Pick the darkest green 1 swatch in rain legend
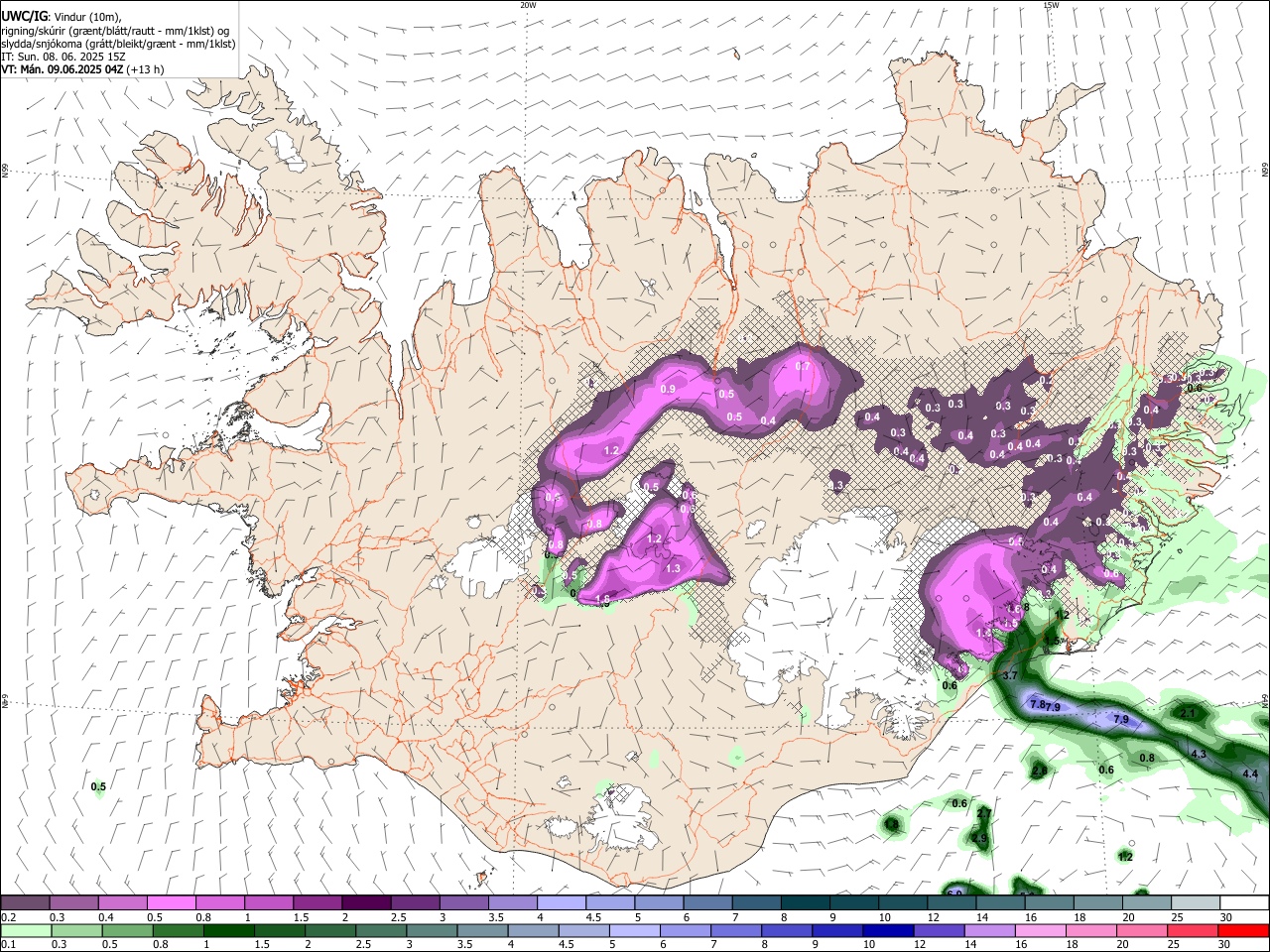This screenshot has height=952, width=1270. coord(228,930)
